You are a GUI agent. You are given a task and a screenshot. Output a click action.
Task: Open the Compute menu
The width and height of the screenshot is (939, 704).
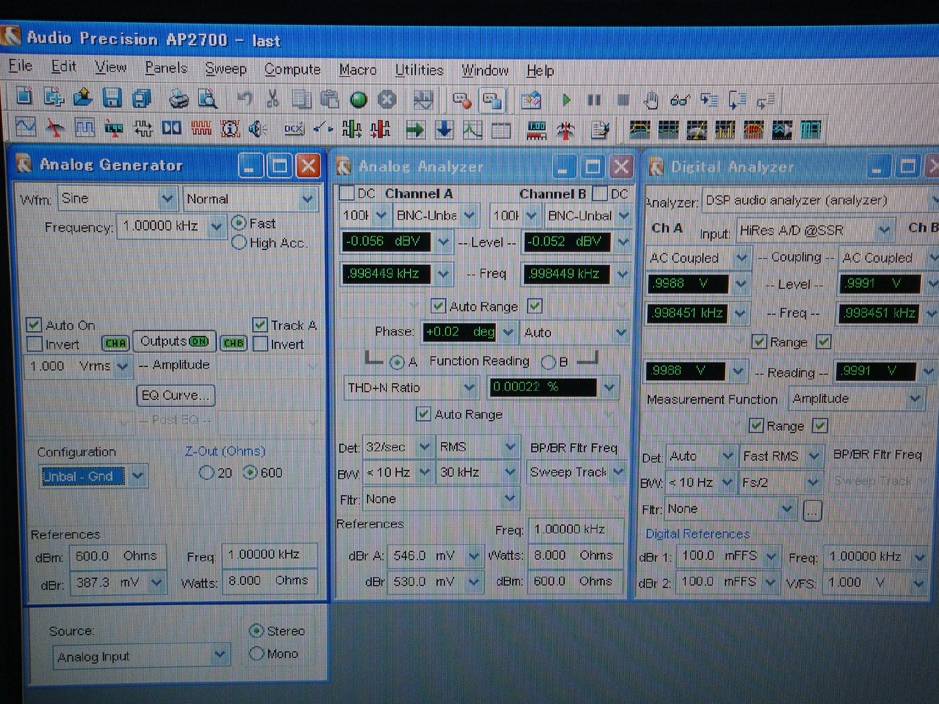click(x=292, y=69)
